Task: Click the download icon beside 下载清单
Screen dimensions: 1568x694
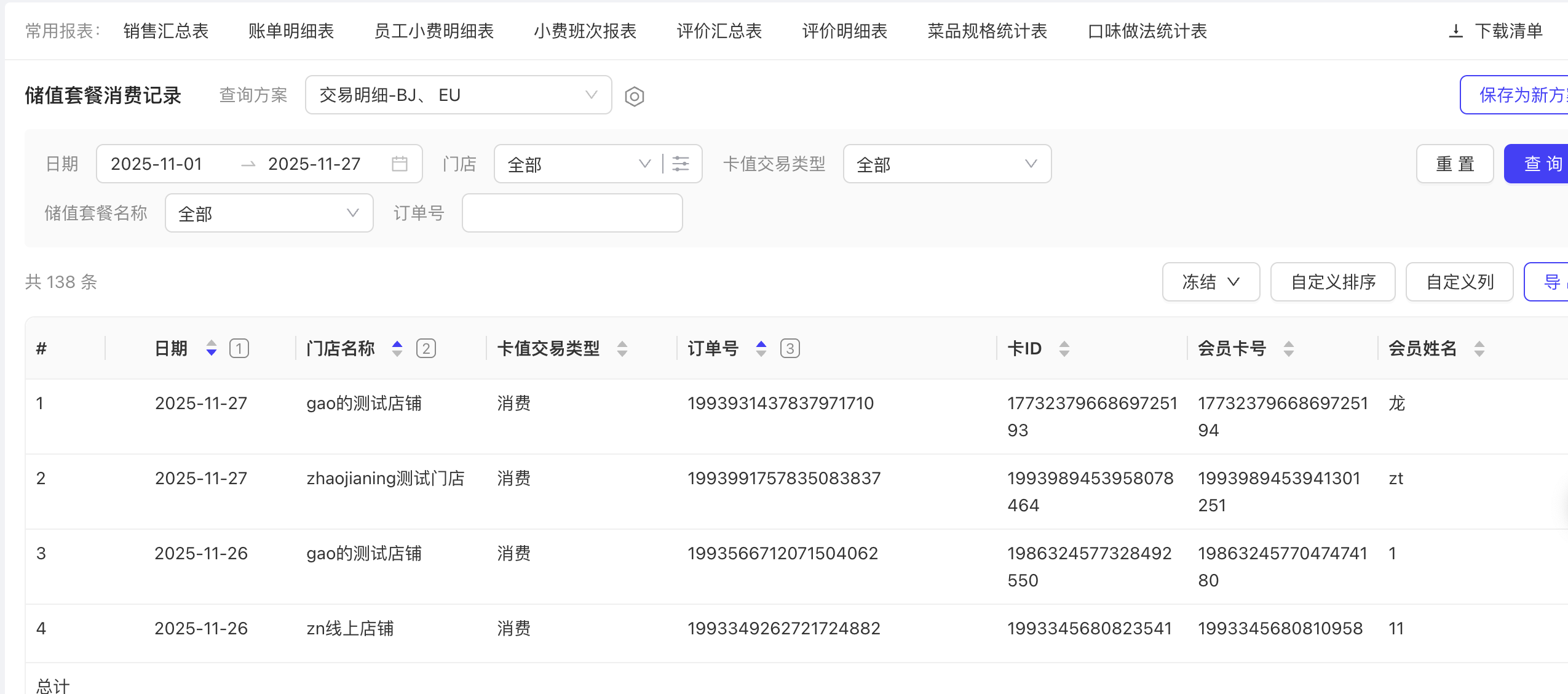Action: pyautogui.click(x=1455, y=31)
